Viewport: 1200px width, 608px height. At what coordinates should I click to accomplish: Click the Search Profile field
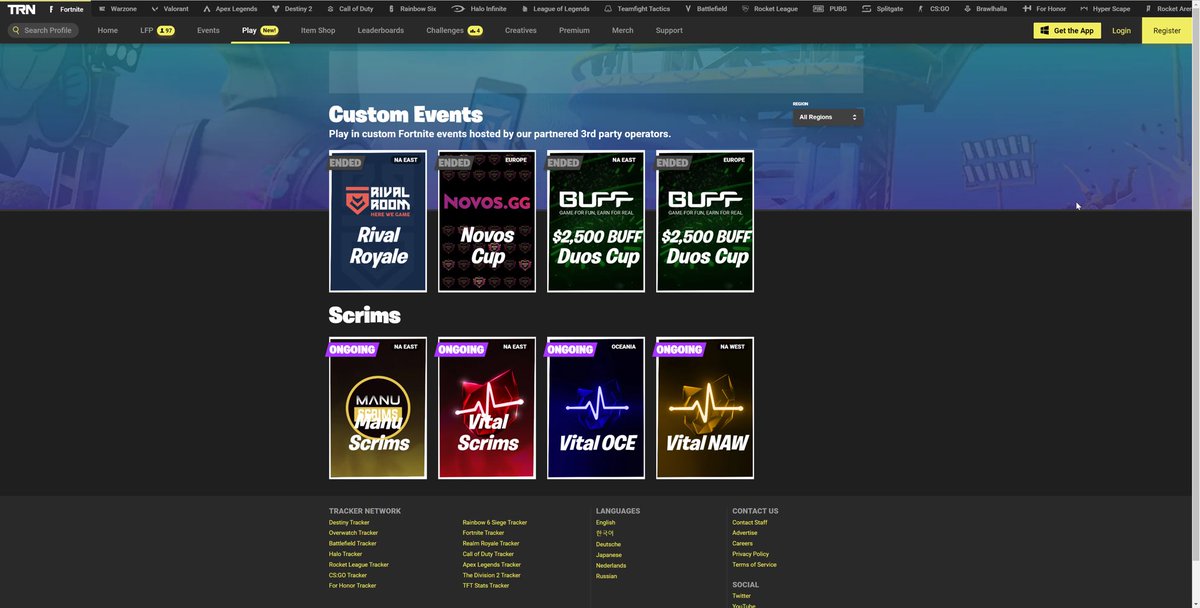pyautogui.click(x=43, y=30)
